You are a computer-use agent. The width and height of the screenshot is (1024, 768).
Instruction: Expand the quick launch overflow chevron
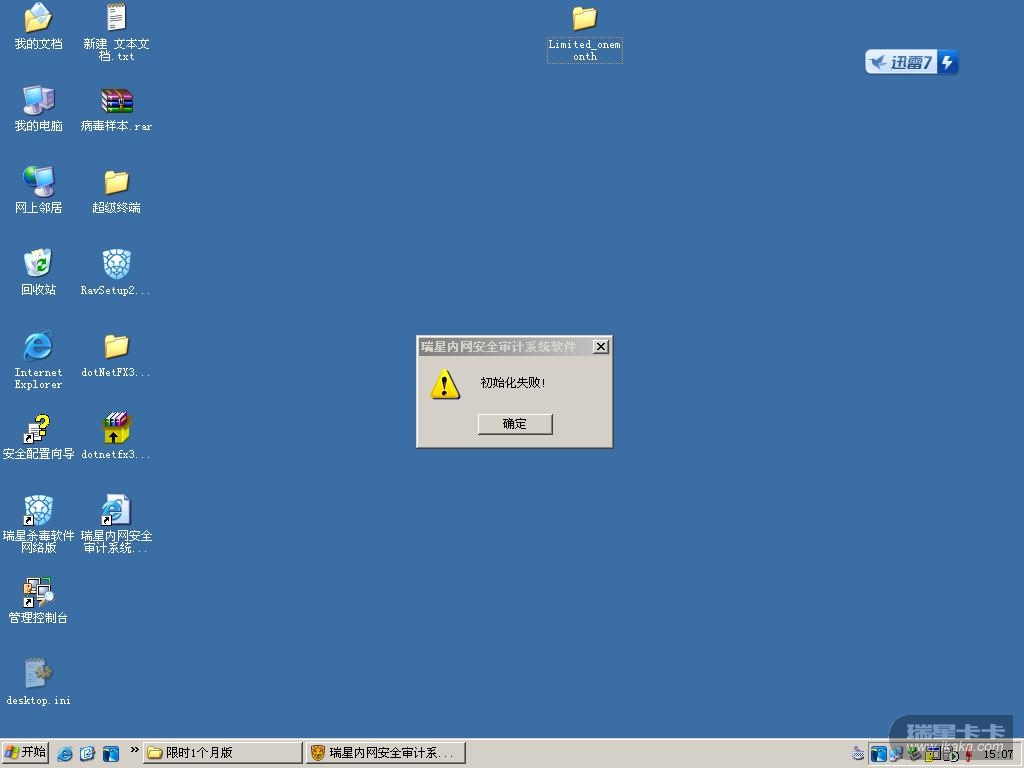134,750
